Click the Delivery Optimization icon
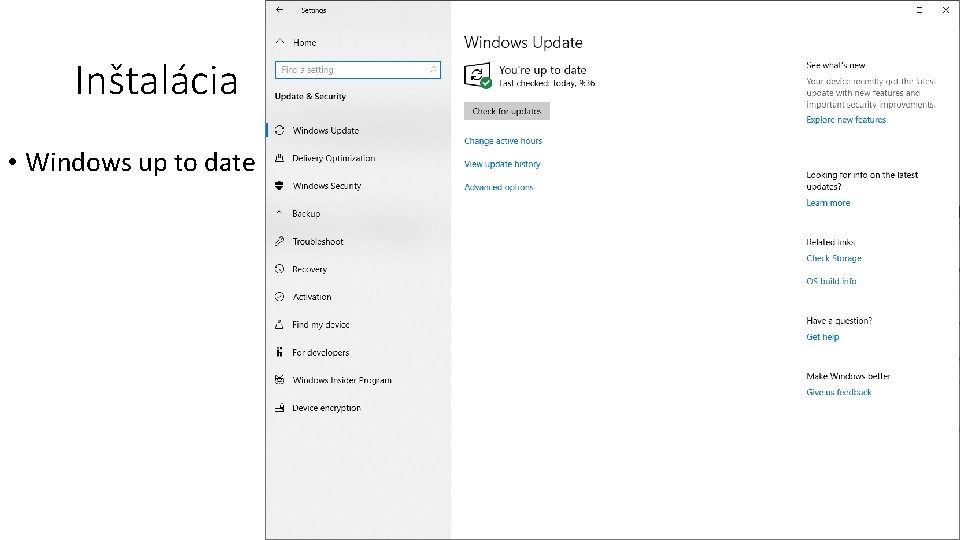This screenshot has height=540, width=960. tap(280, 158)
